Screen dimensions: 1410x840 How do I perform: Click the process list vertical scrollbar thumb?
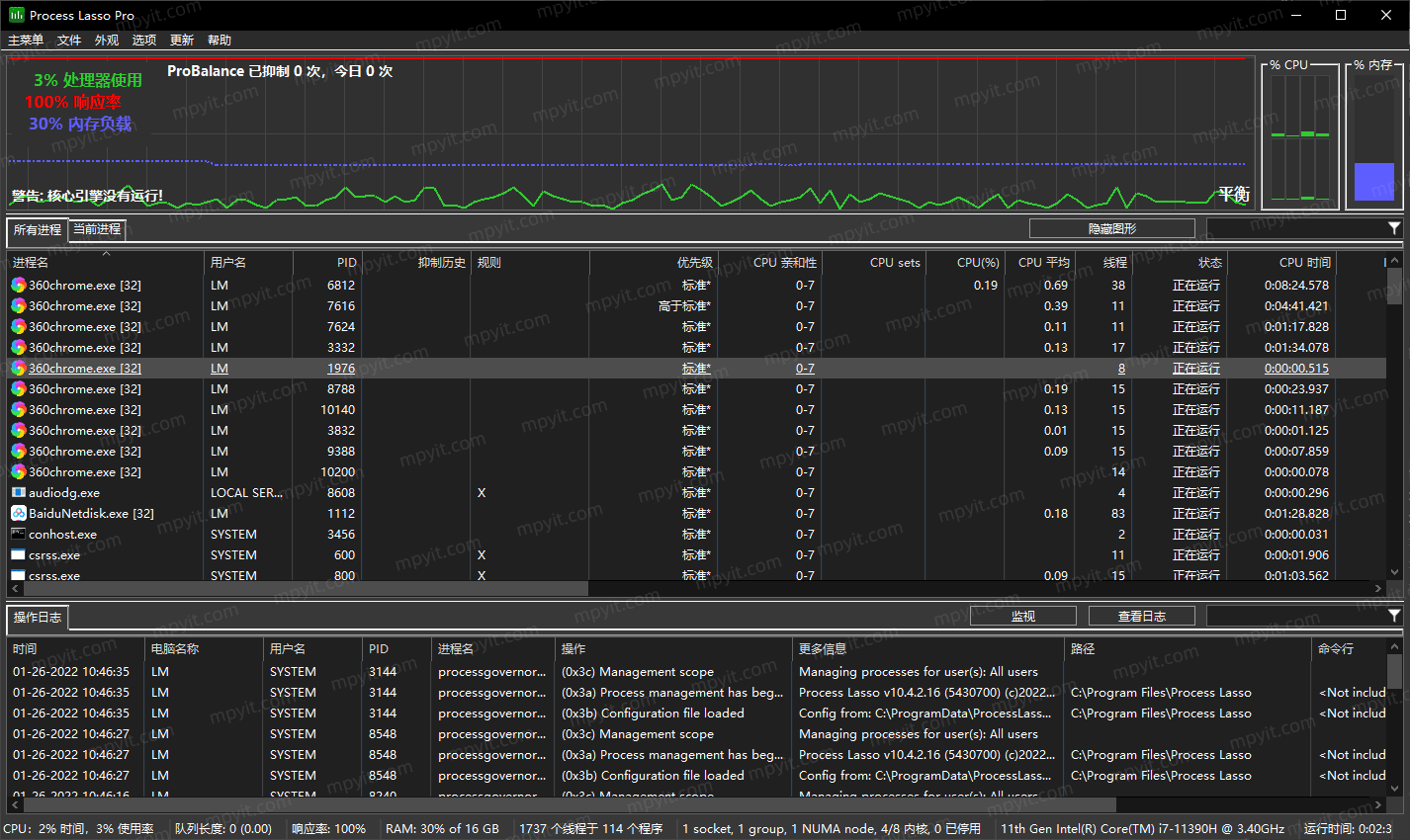coord(1394,287)
